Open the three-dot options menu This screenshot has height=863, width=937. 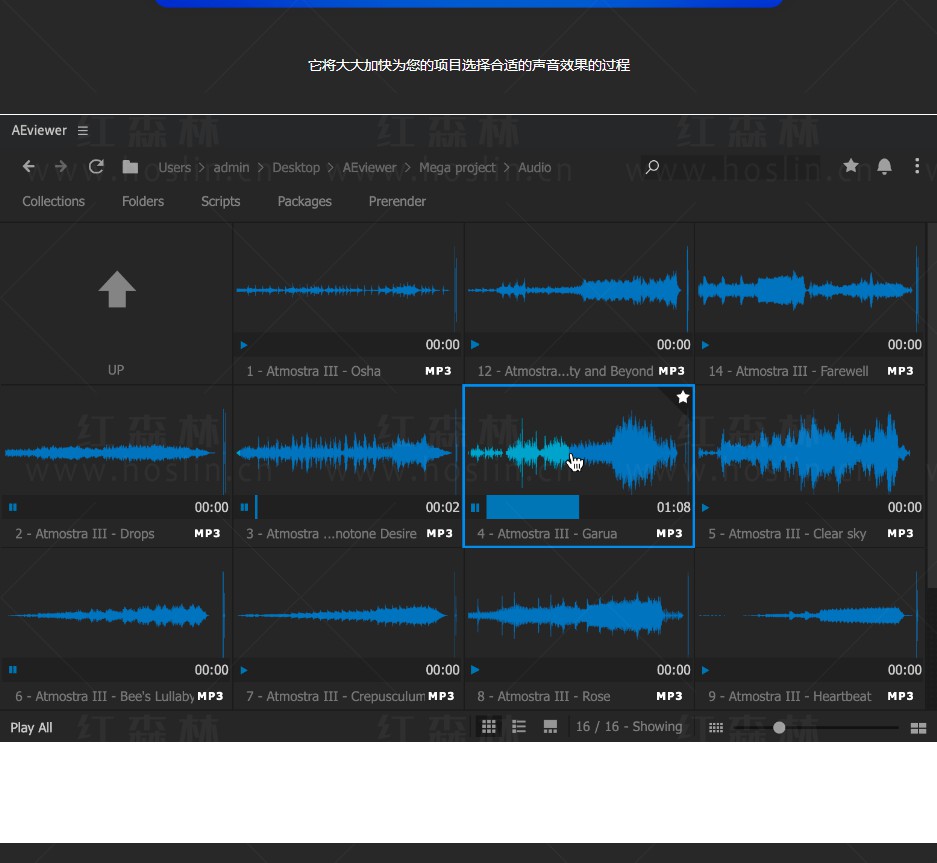tap(917, 166)
